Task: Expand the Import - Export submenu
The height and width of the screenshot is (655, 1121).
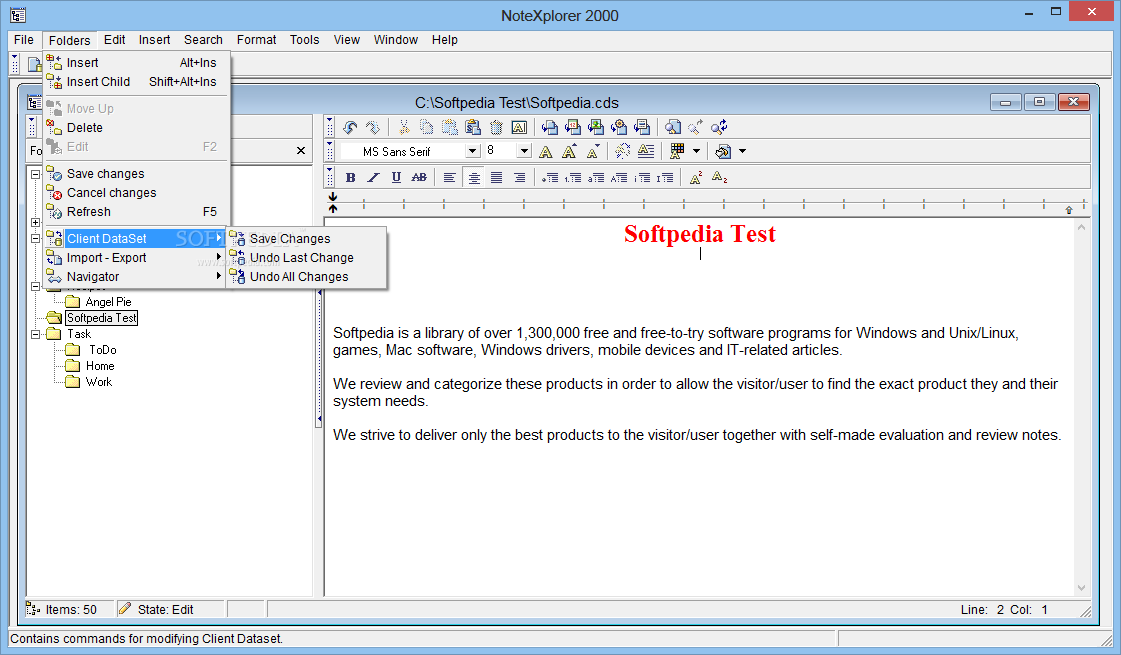Action: point(136,257)
